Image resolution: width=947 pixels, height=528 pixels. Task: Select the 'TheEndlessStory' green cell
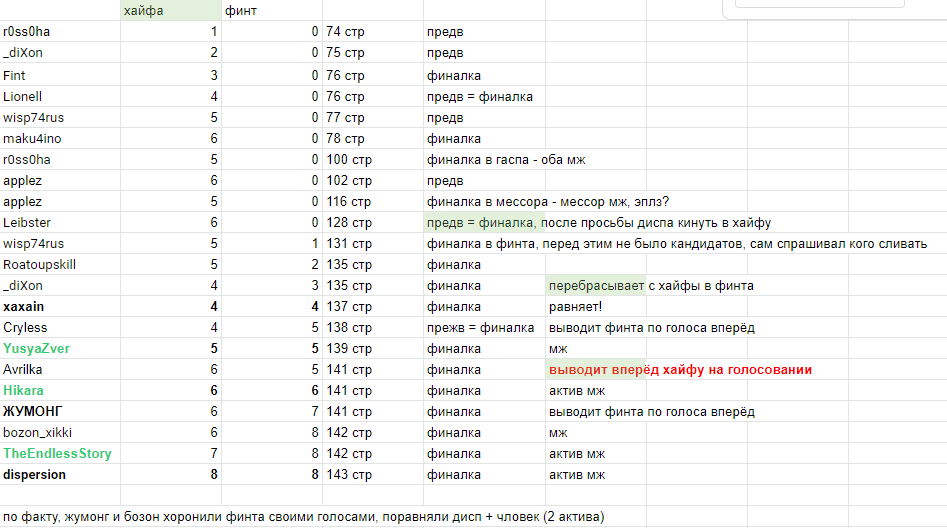[60, 453]
